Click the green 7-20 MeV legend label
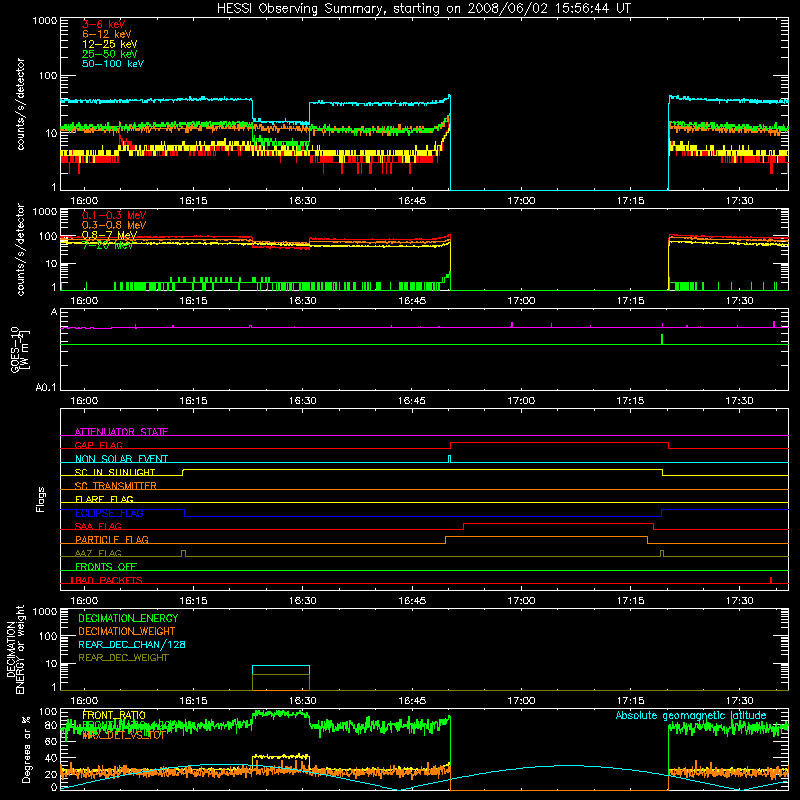The height and width of the screenshot is (800, 800). [x=107, y=245]
